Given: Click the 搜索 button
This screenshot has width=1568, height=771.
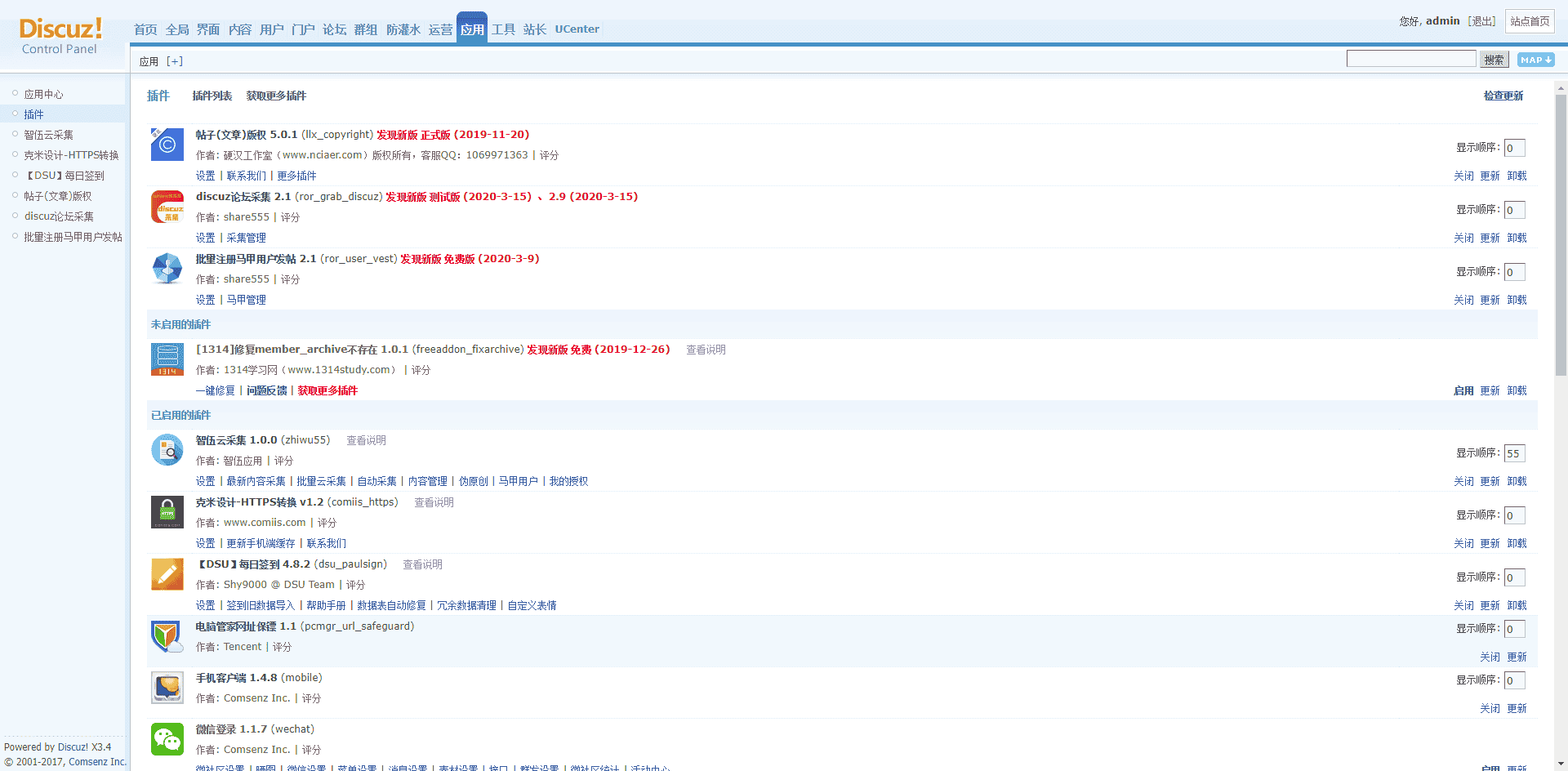Looking at the screenshot, I should 1494,60.
